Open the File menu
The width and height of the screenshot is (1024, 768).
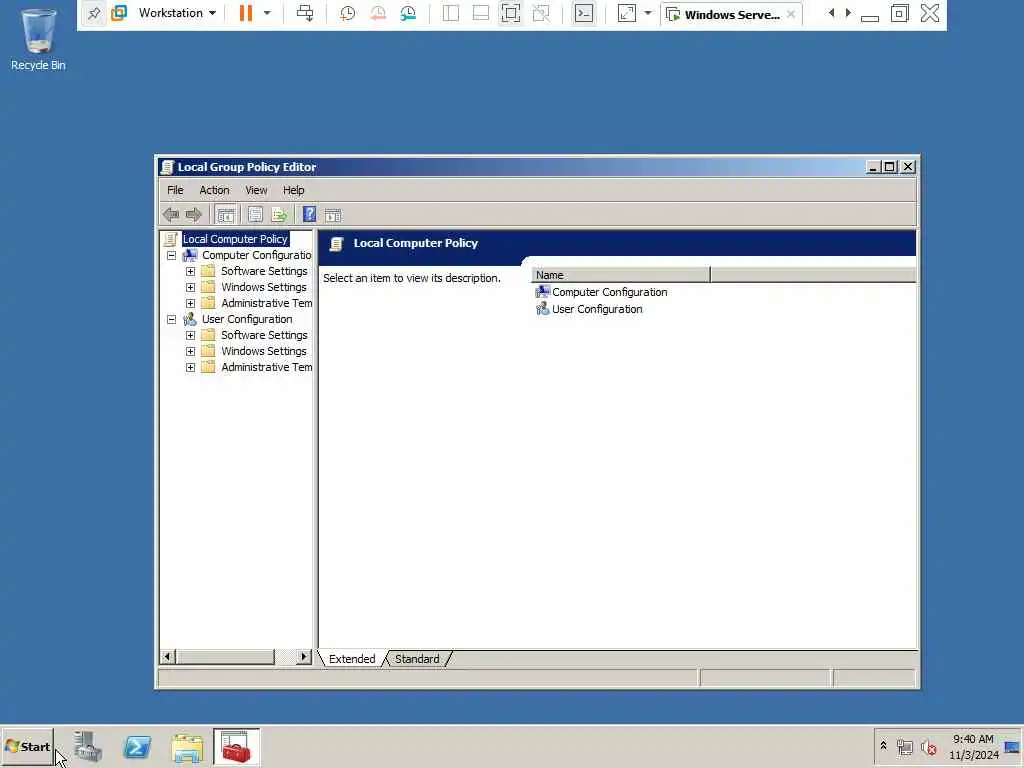pos(175,190)
